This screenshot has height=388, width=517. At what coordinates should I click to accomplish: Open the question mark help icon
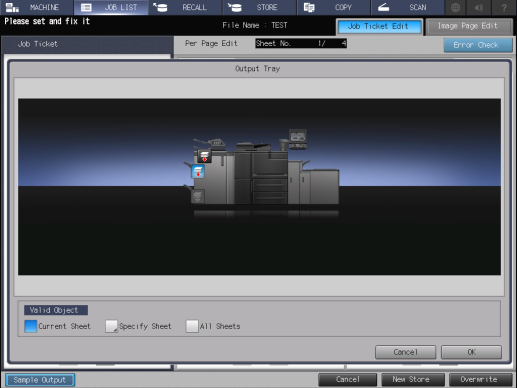[504, 7]
